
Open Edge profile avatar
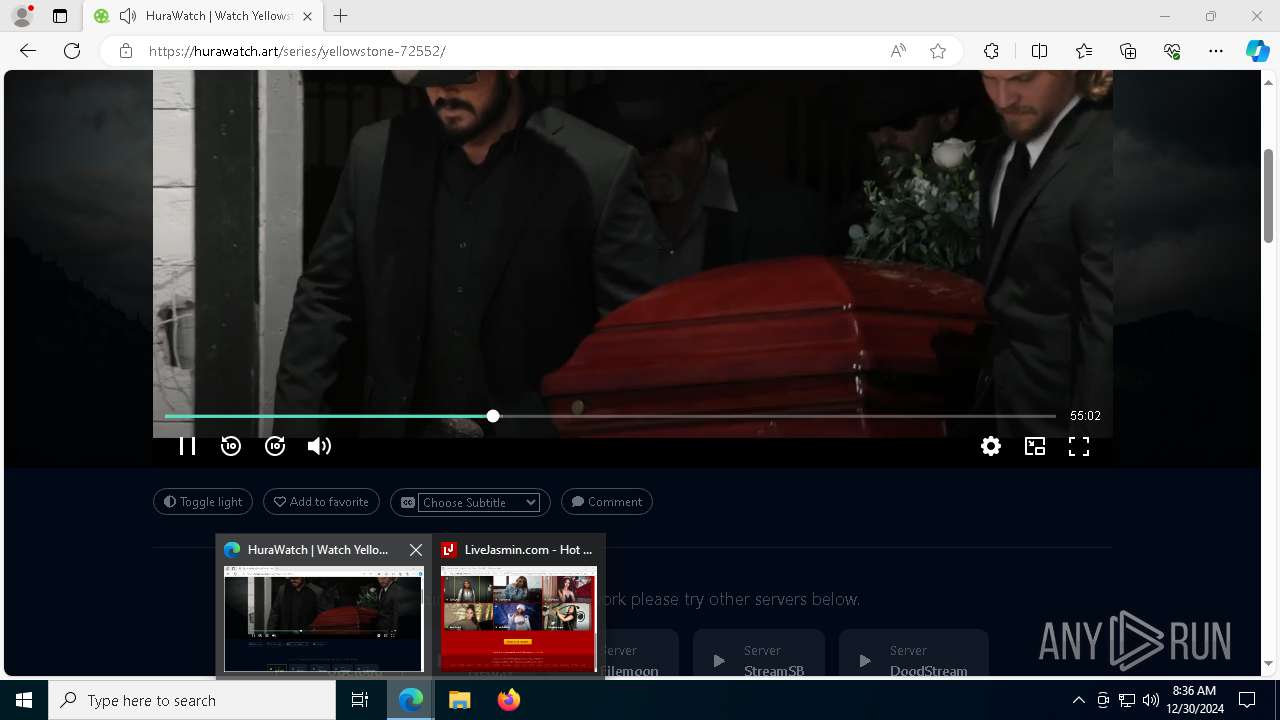[x=22, y=16]
